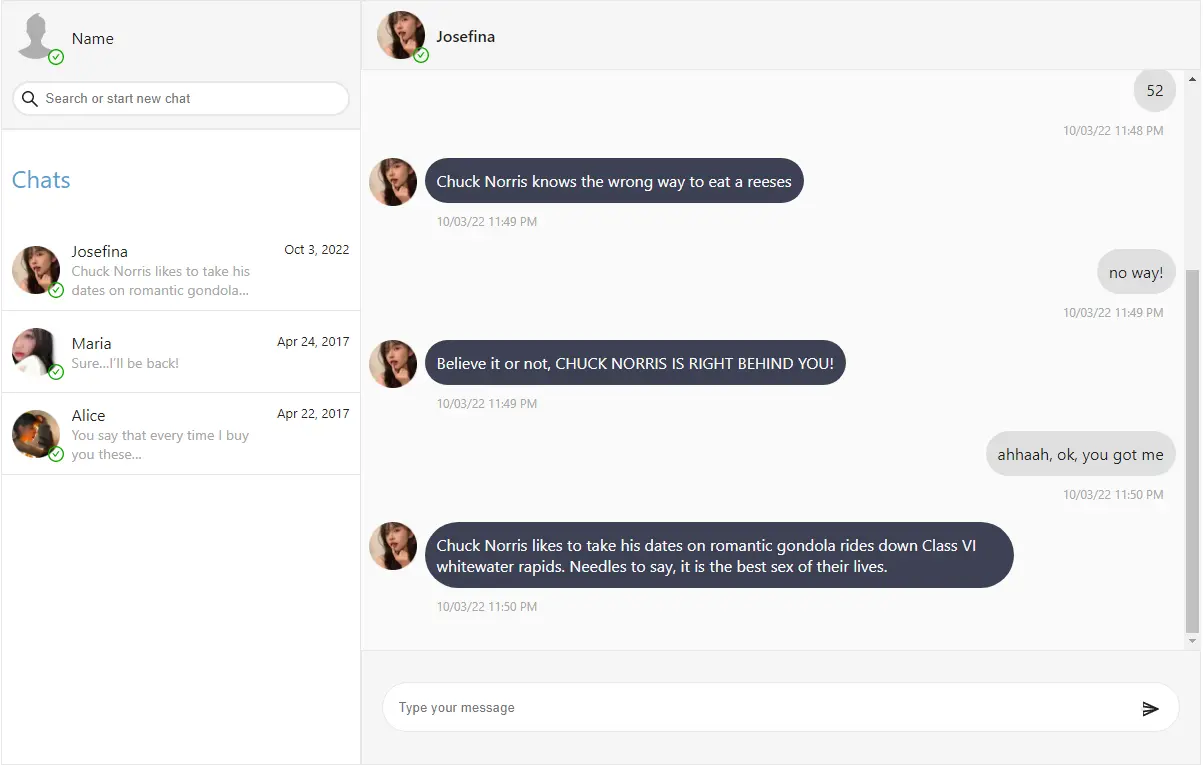Open the Maria conversation in the list
Screen dimensions: 1203x765
click(x=181, y=352)
